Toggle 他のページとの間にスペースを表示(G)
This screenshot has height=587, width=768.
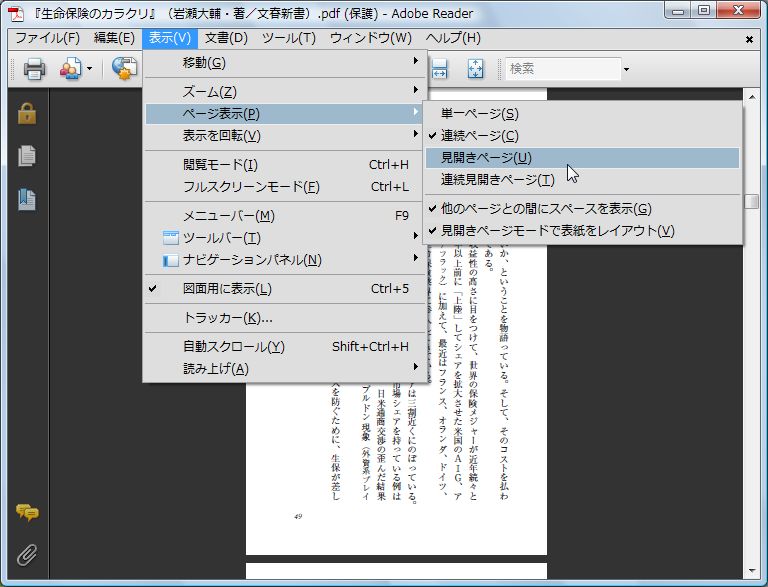pyautogui.click(x=583, y=209)
